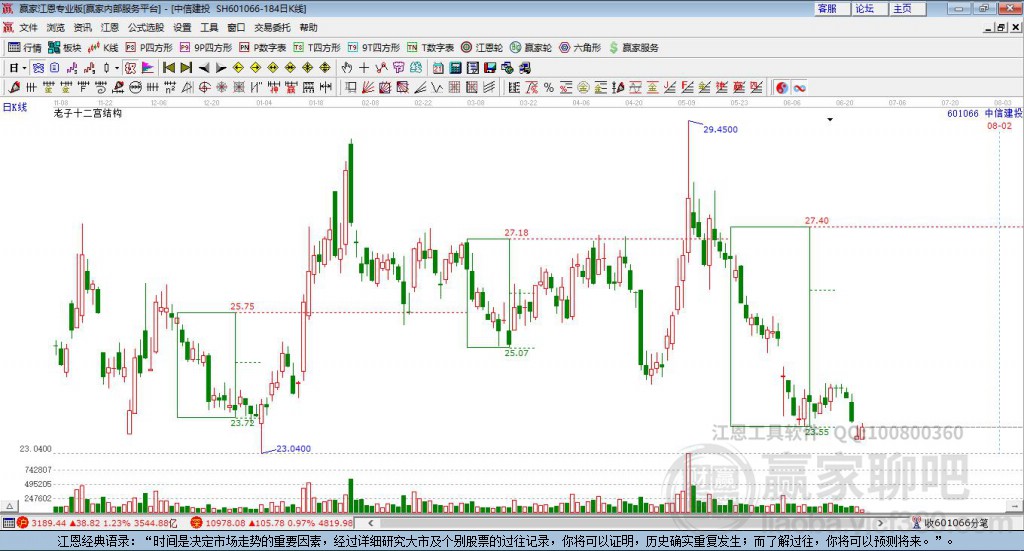
Task: Open the 公式选股 menu
Action: tap(146, 27)
